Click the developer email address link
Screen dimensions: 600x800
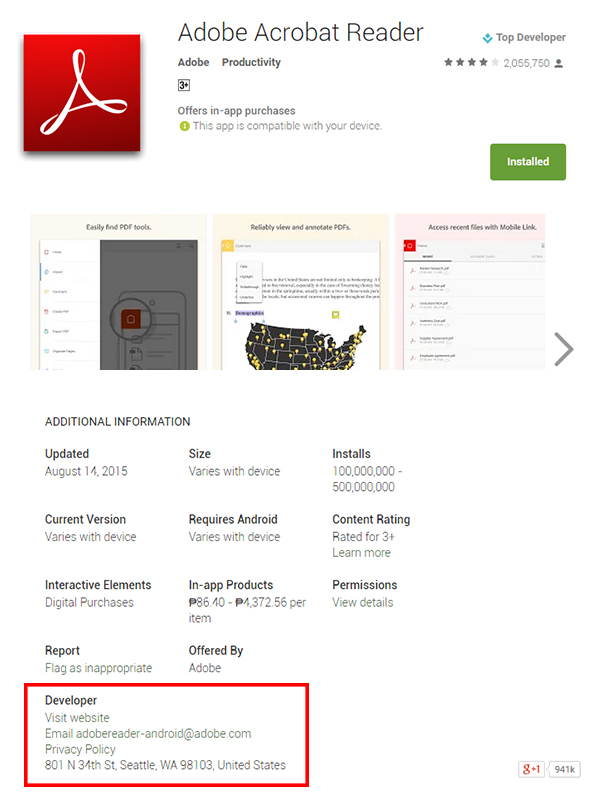[x=148, y=733]
